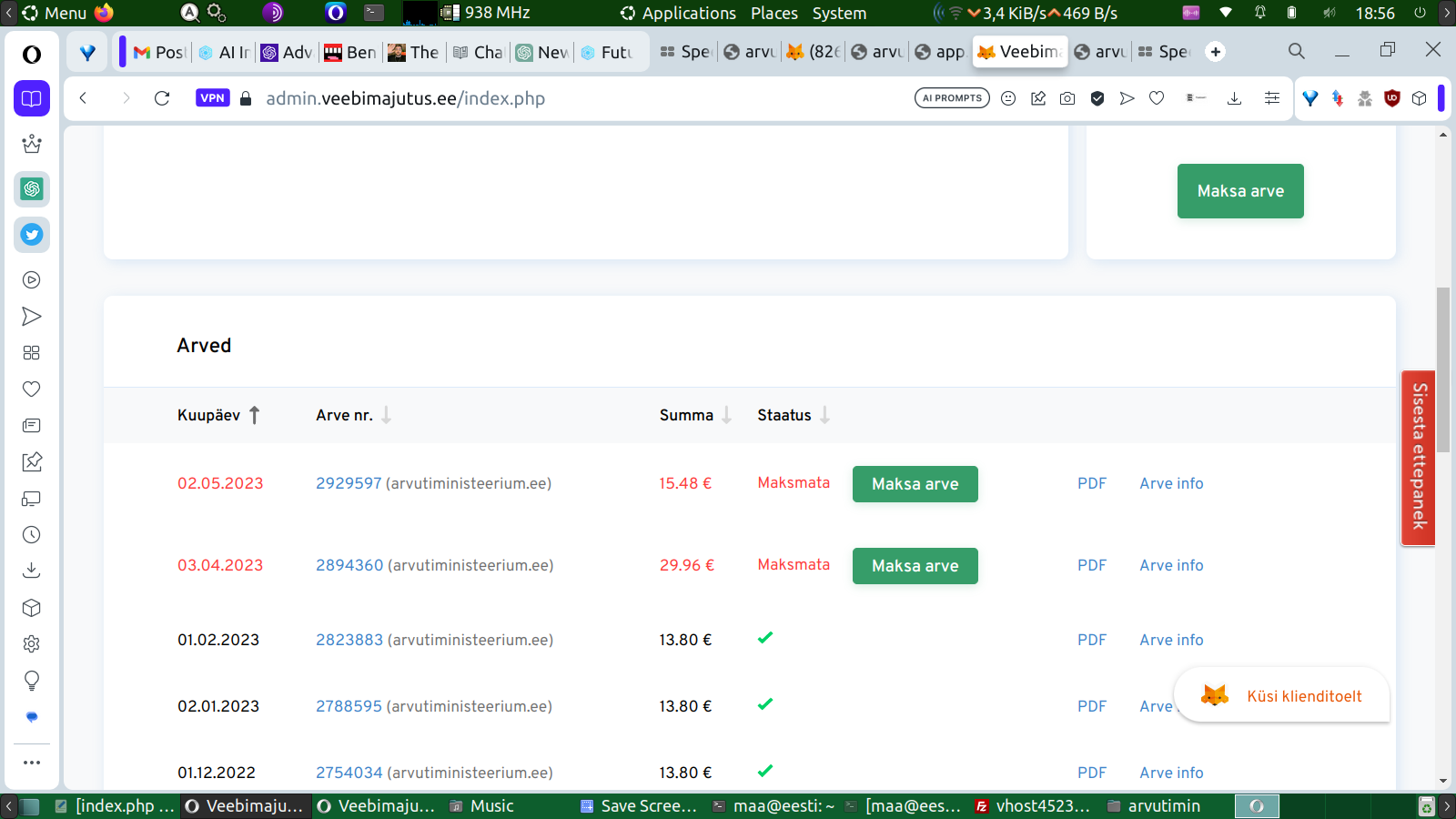Open History clock icon in the sidebar
Viewport: 1456px width, 819px height.
coord(32,535)
